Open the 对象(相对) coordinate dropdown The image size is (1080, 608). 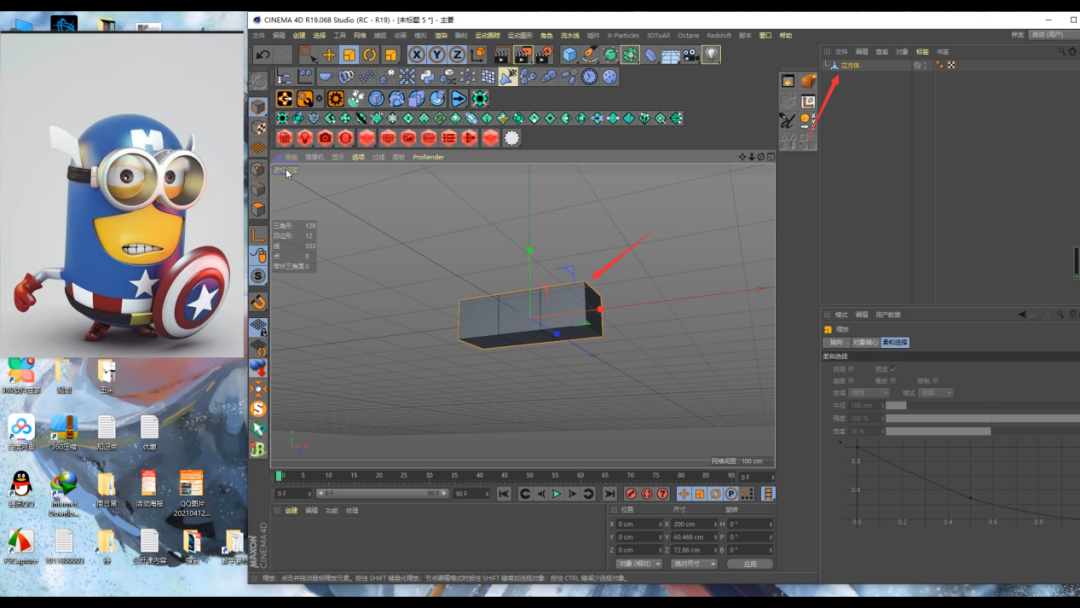coord(638,564)
